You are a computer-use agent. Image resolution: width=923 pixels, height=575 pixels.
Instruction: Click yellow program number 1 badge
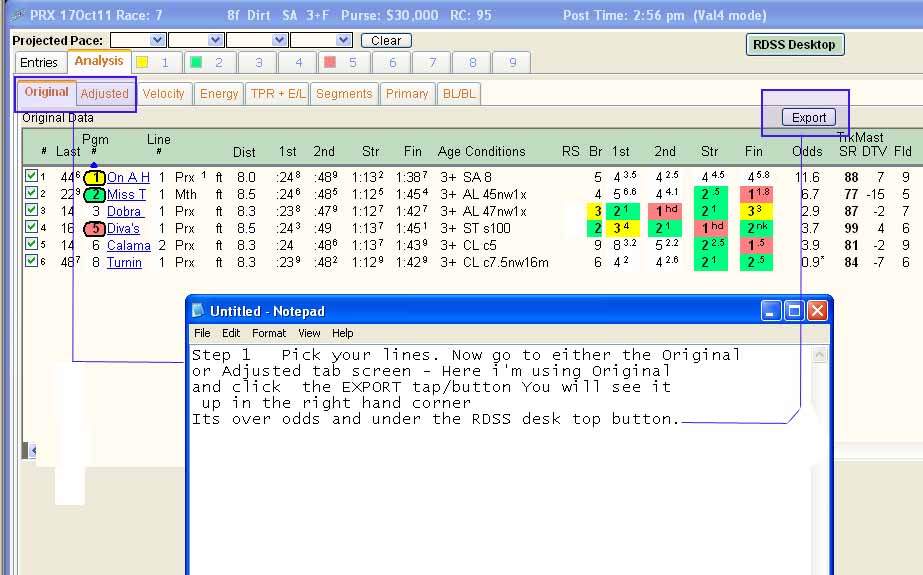94,177
